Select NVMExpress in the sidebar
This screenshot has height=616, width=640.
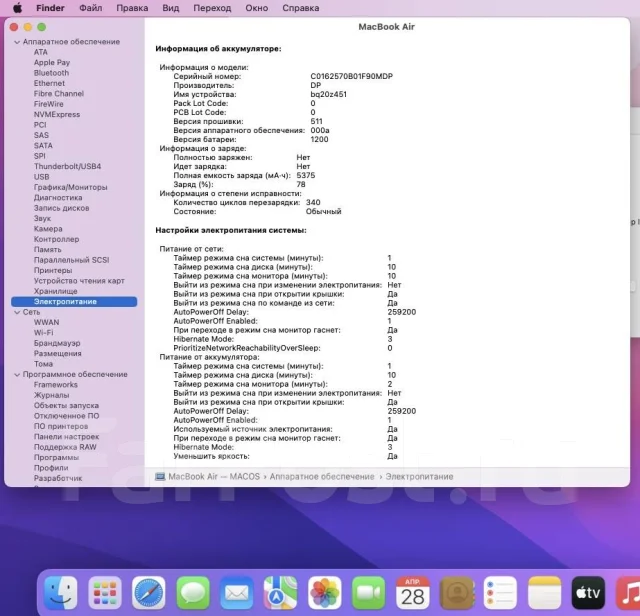[x=57, y=114]
